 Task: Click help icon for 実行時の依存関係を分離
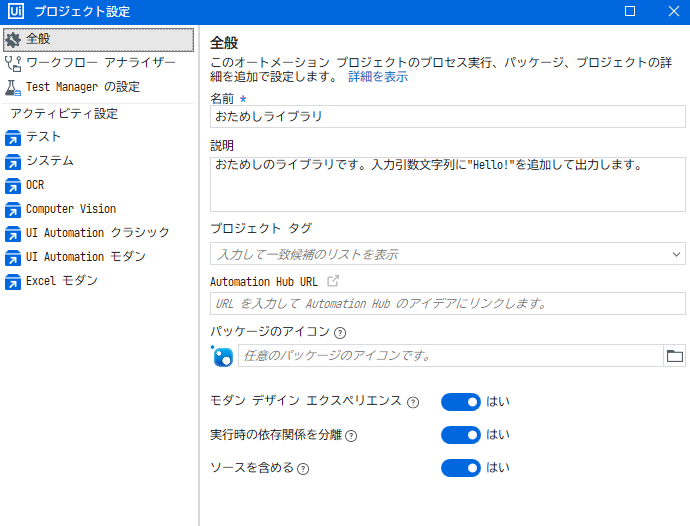pos(351,436)
